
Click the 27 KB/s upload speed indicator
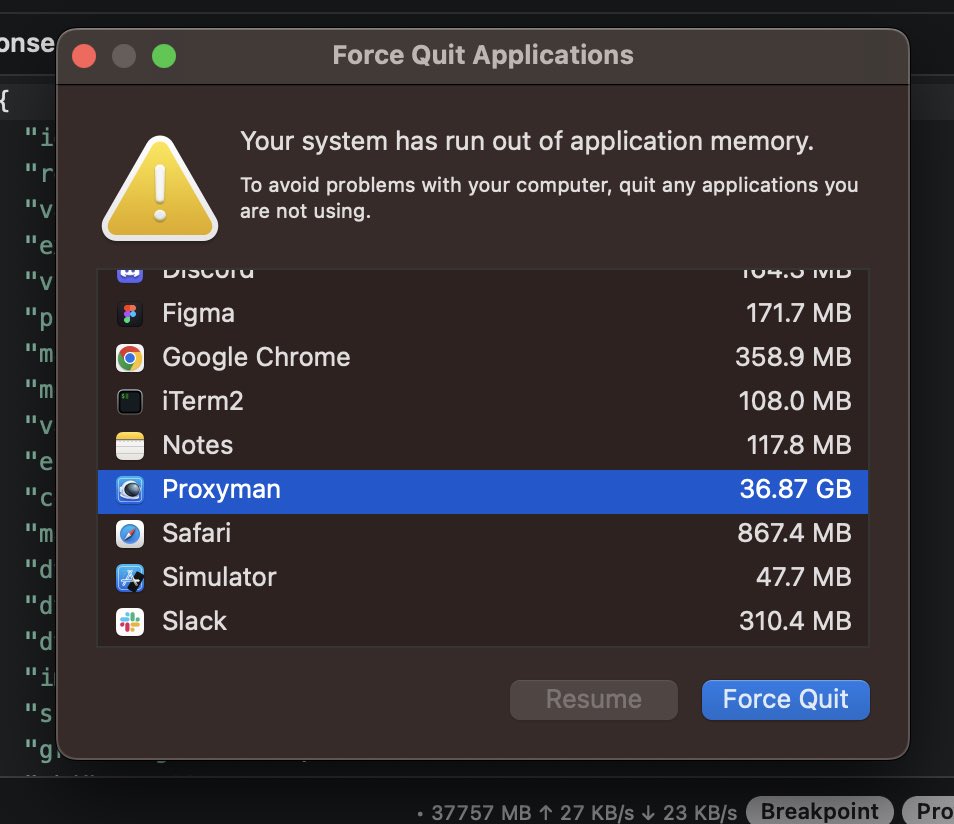coord(587,812)
